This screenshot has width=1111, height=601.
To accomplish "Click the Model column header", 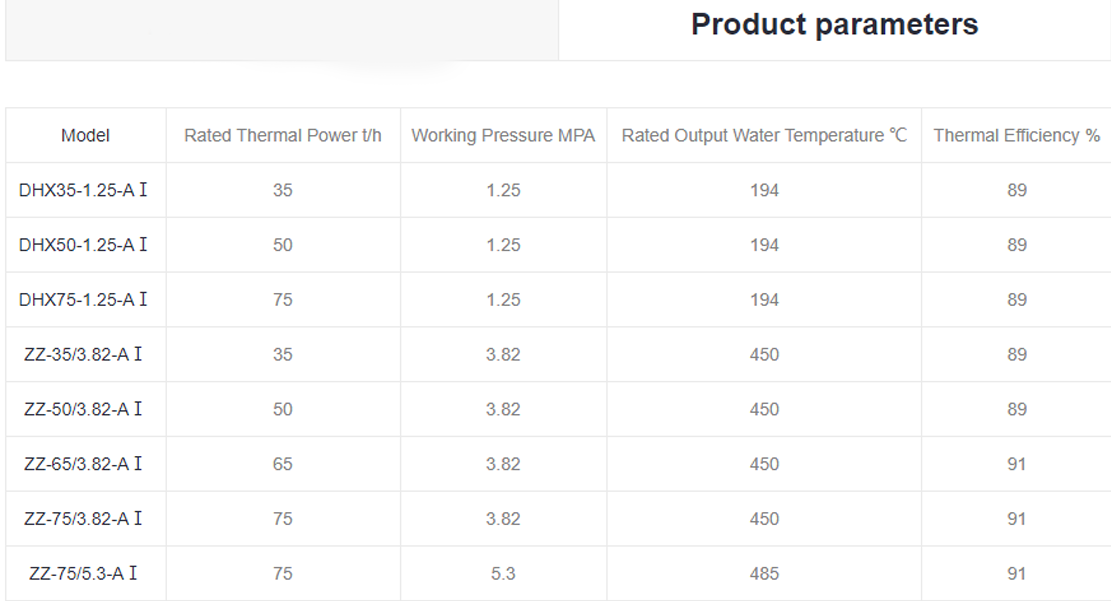I will pos(85,135).
